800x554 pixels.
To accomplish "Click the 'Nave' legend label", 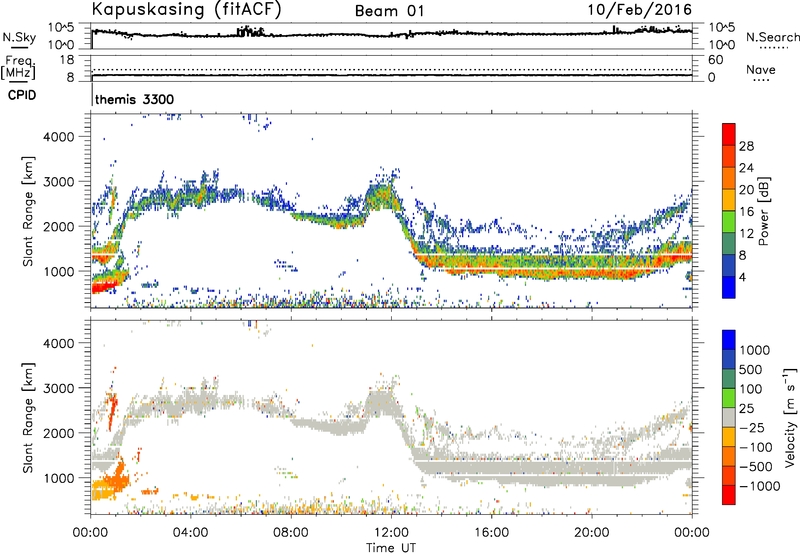I will point(761,70).
